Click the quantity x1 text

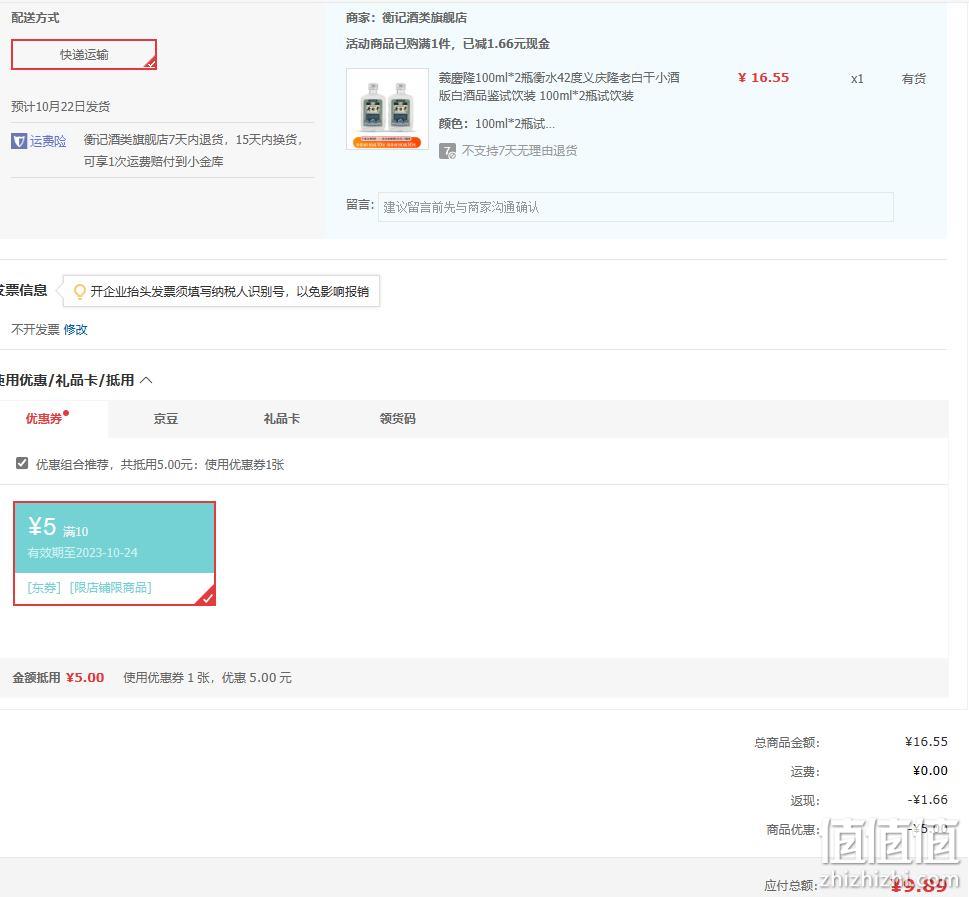(857, 79)
